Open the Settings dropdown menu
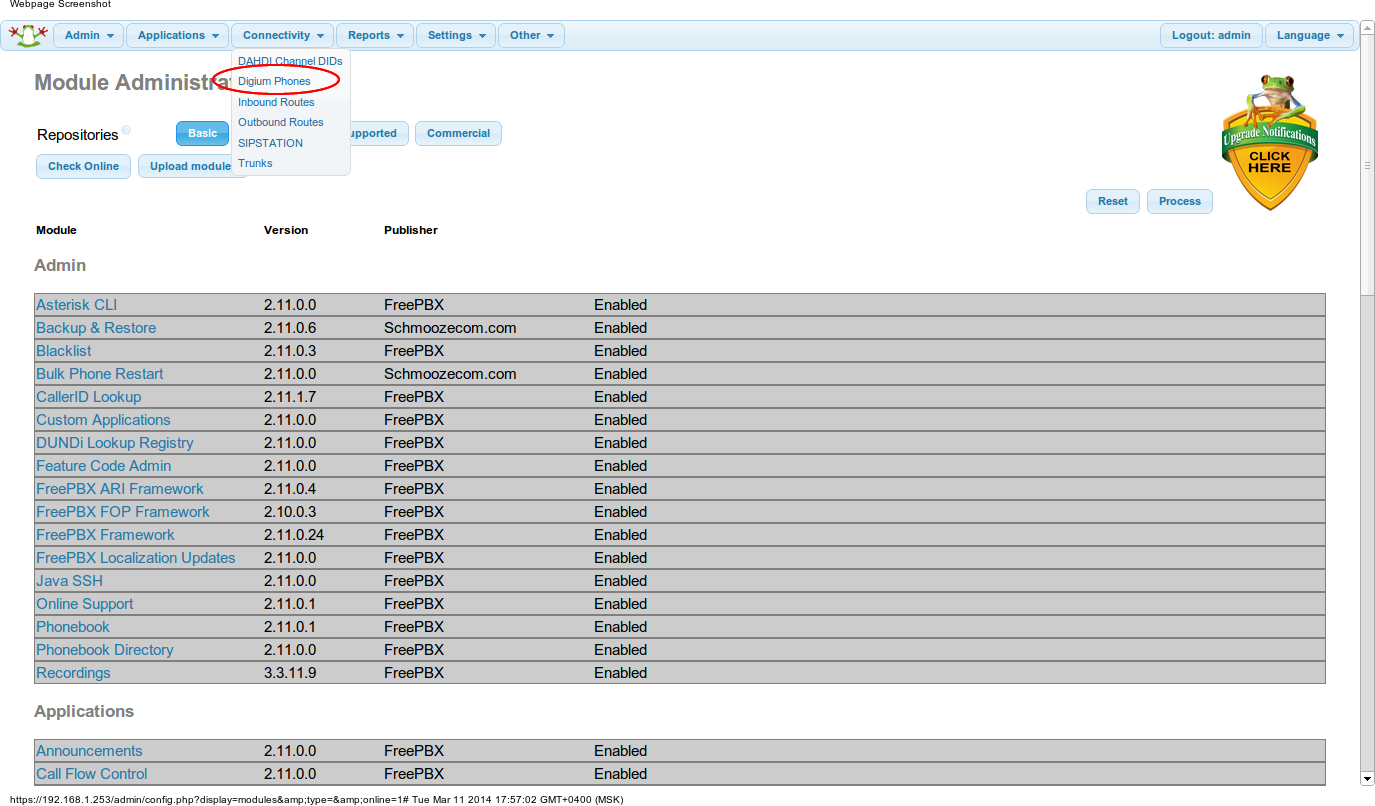Screen dimensions: 1375x806 [456, 35]
